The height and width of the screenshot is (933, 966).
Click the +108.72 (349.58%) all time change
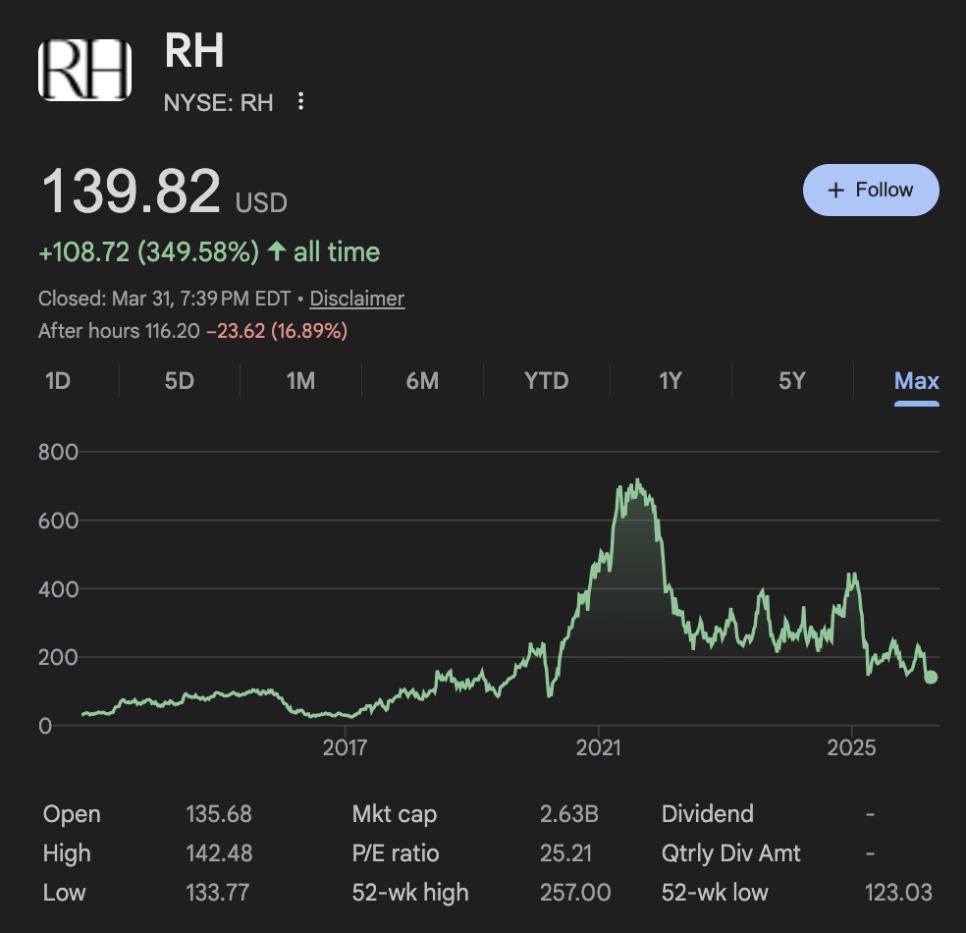click(x=209, y=252)
